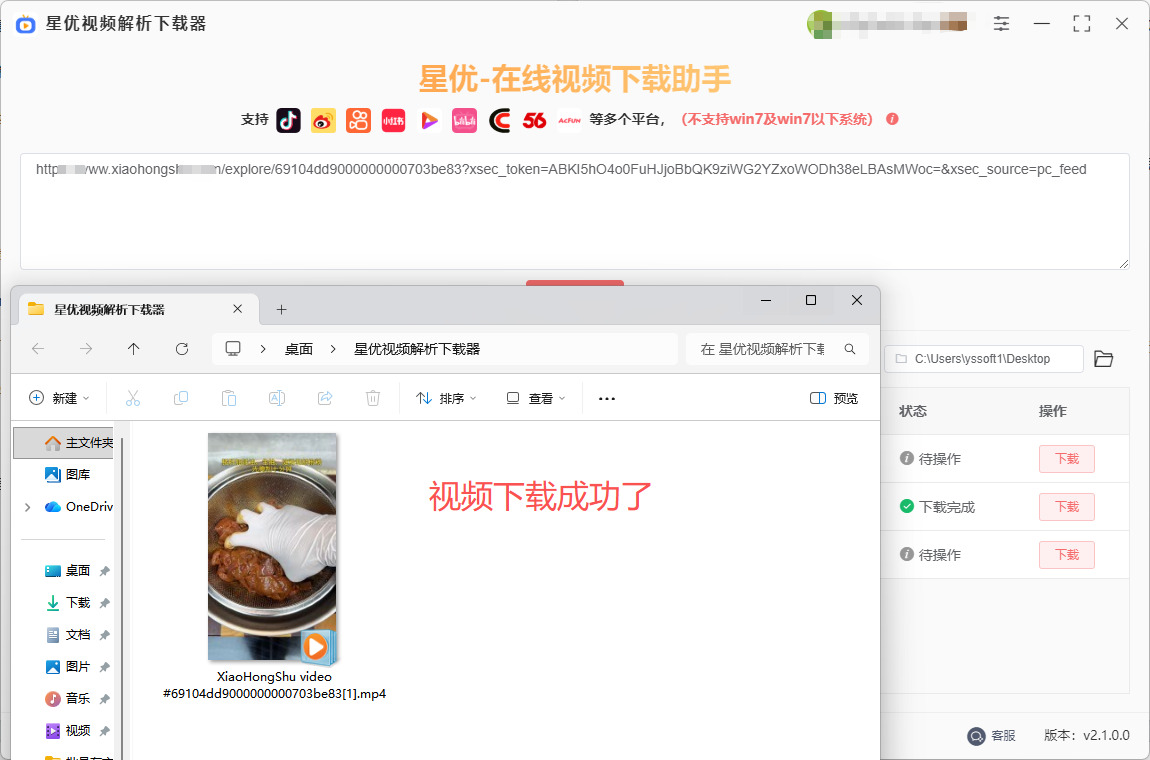Select 下载 in navigation pane
This screenshot has height=760, width=1150.
point(67,603)
